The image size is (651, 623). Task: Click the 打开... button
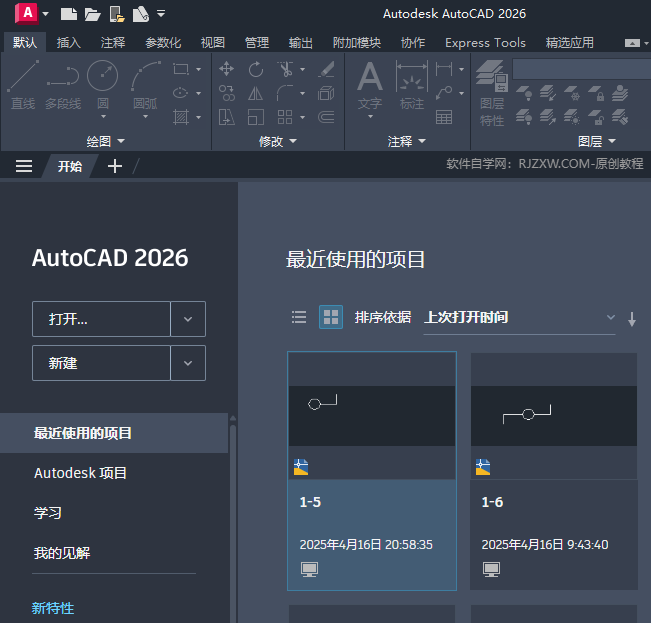(x=101, y=319)
